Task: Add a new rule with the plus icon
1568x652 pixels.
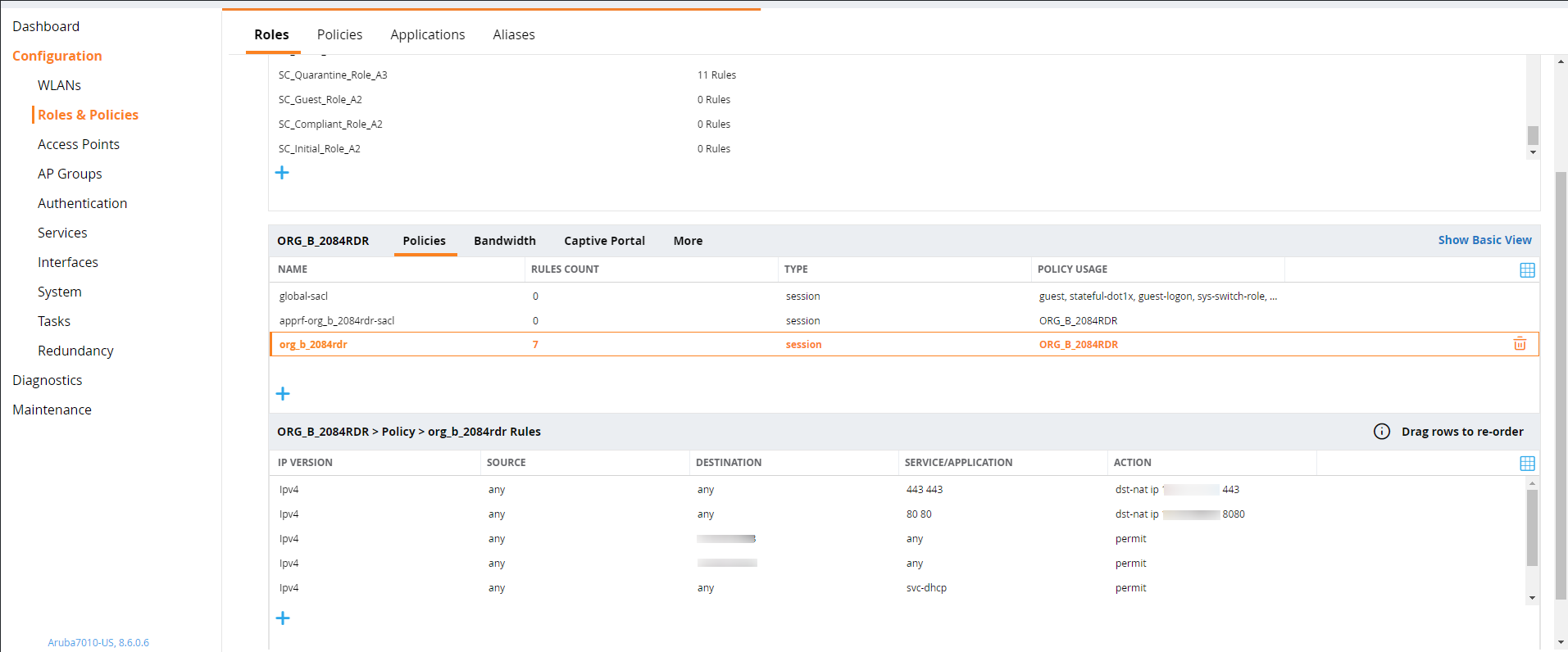Action: 283,618
